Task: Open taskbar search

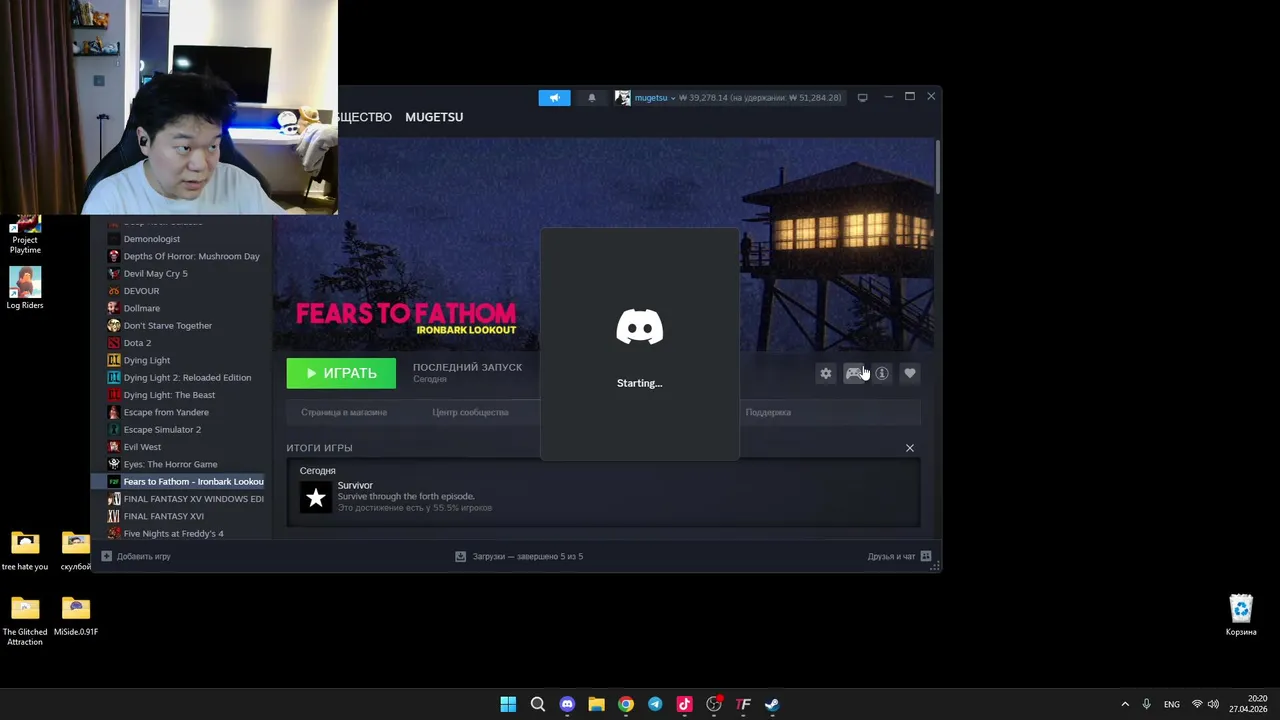Action: (538, 704)
